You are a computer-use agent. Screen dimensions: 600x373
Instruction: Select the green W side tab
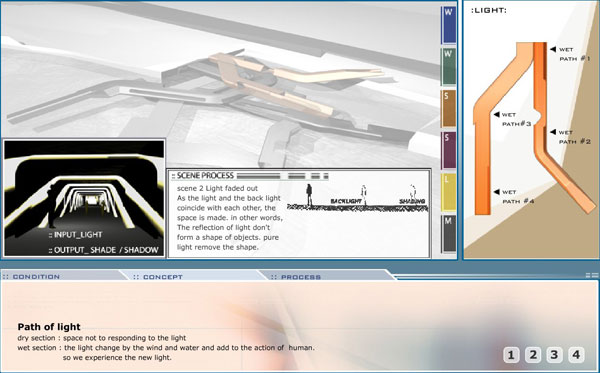pos(448,67)
